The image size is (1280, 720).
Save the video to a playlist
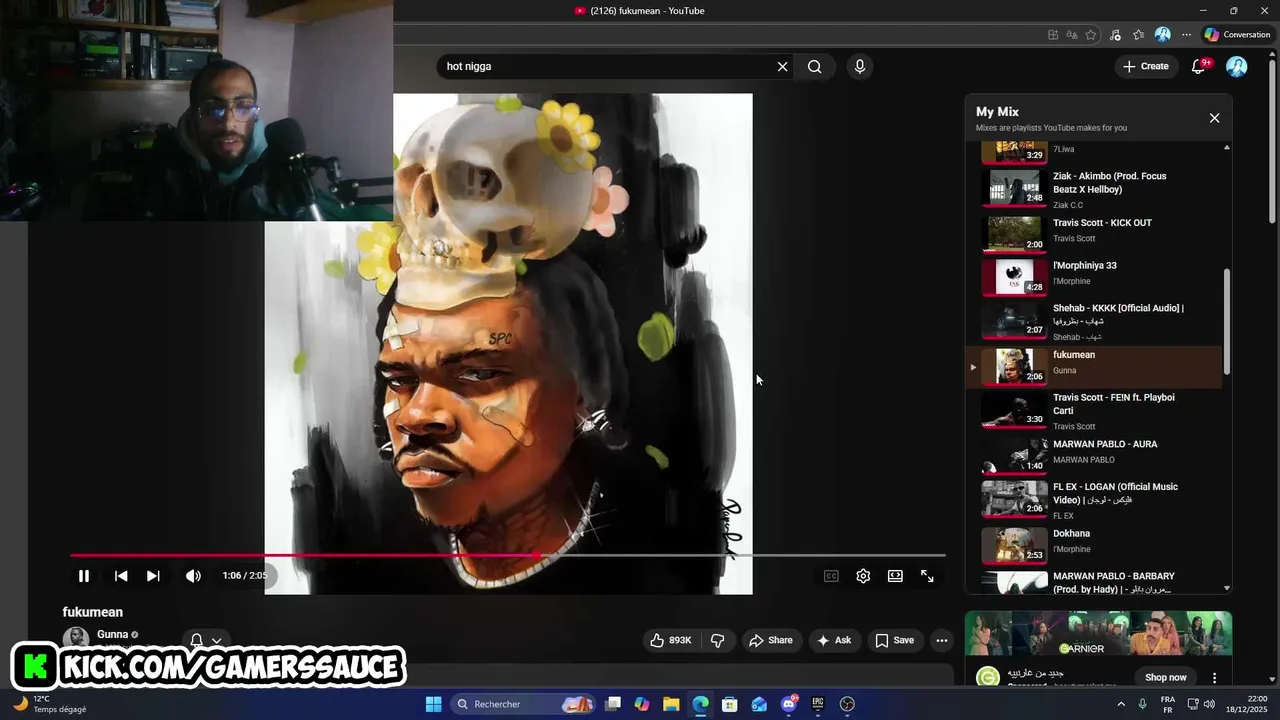(x=894, y=640)
